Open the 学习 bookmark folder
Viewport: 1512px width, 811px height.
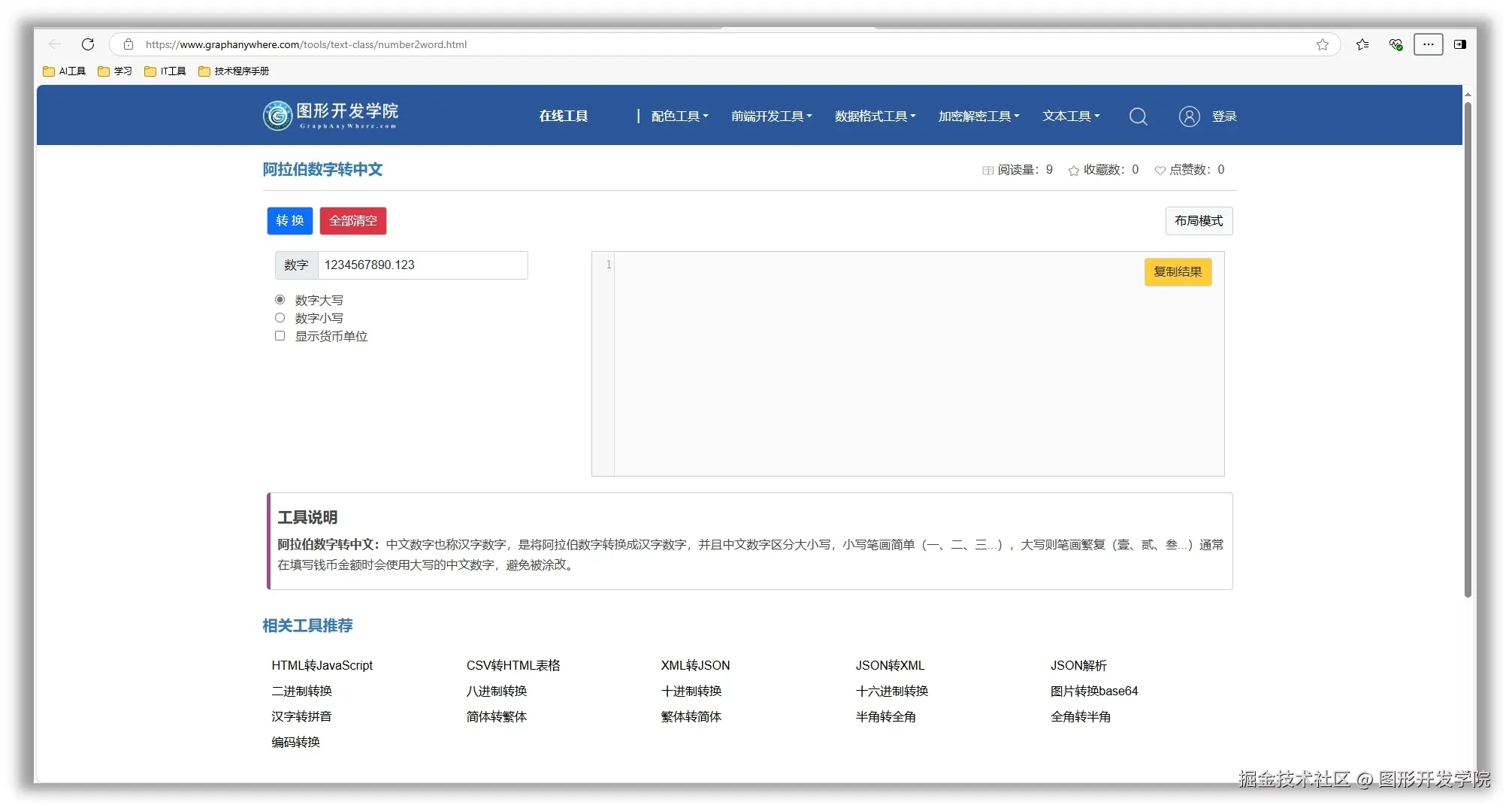[115, 71]
